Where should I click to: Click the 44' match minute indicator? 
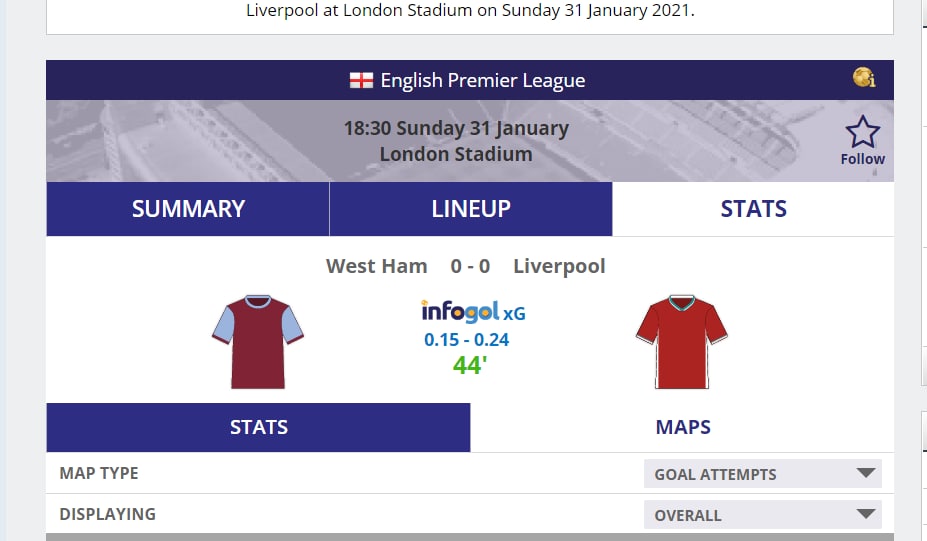[469, 365]
